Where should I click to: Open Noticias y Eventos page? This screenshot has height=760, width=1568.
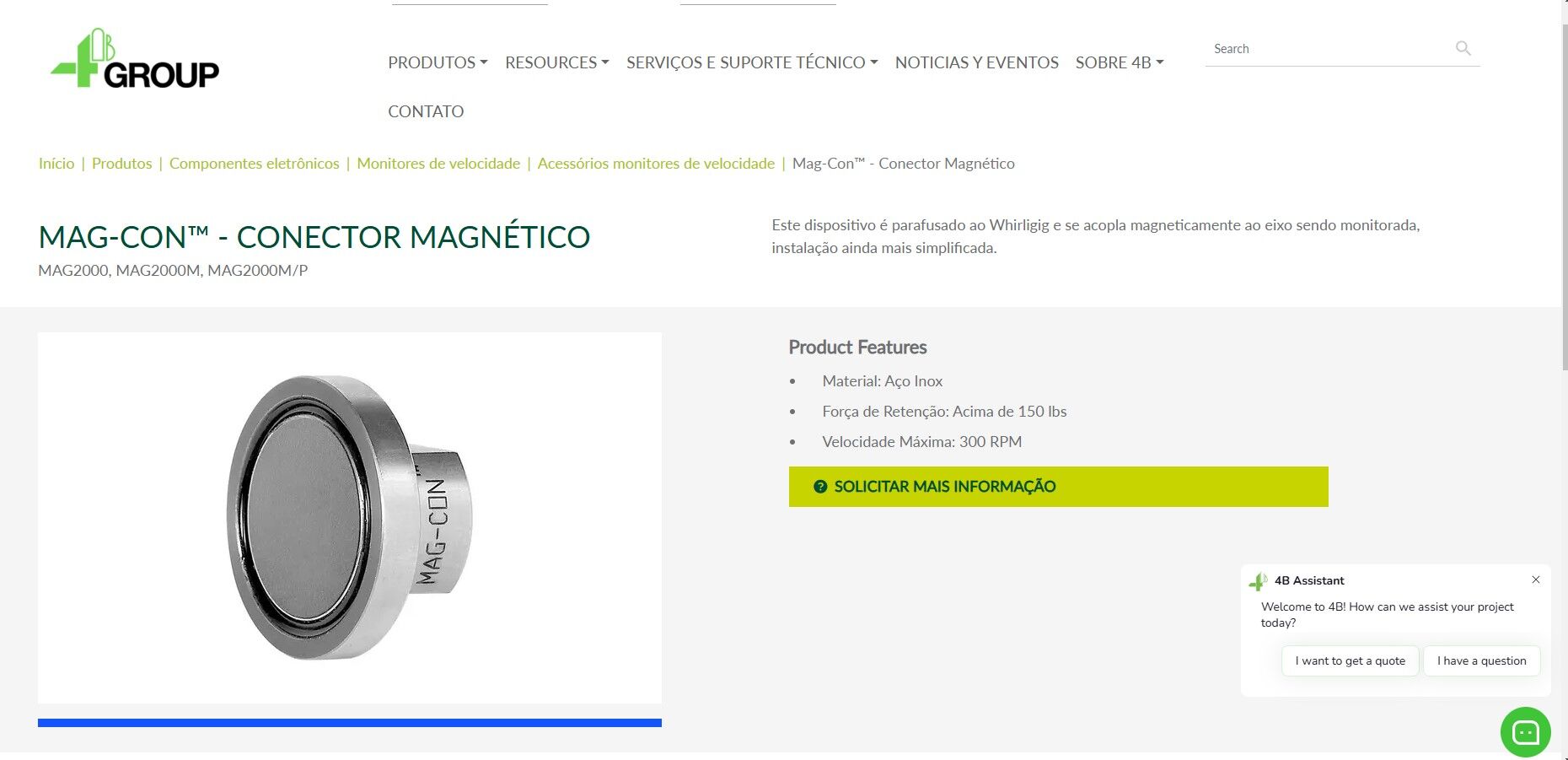(976, 62)
